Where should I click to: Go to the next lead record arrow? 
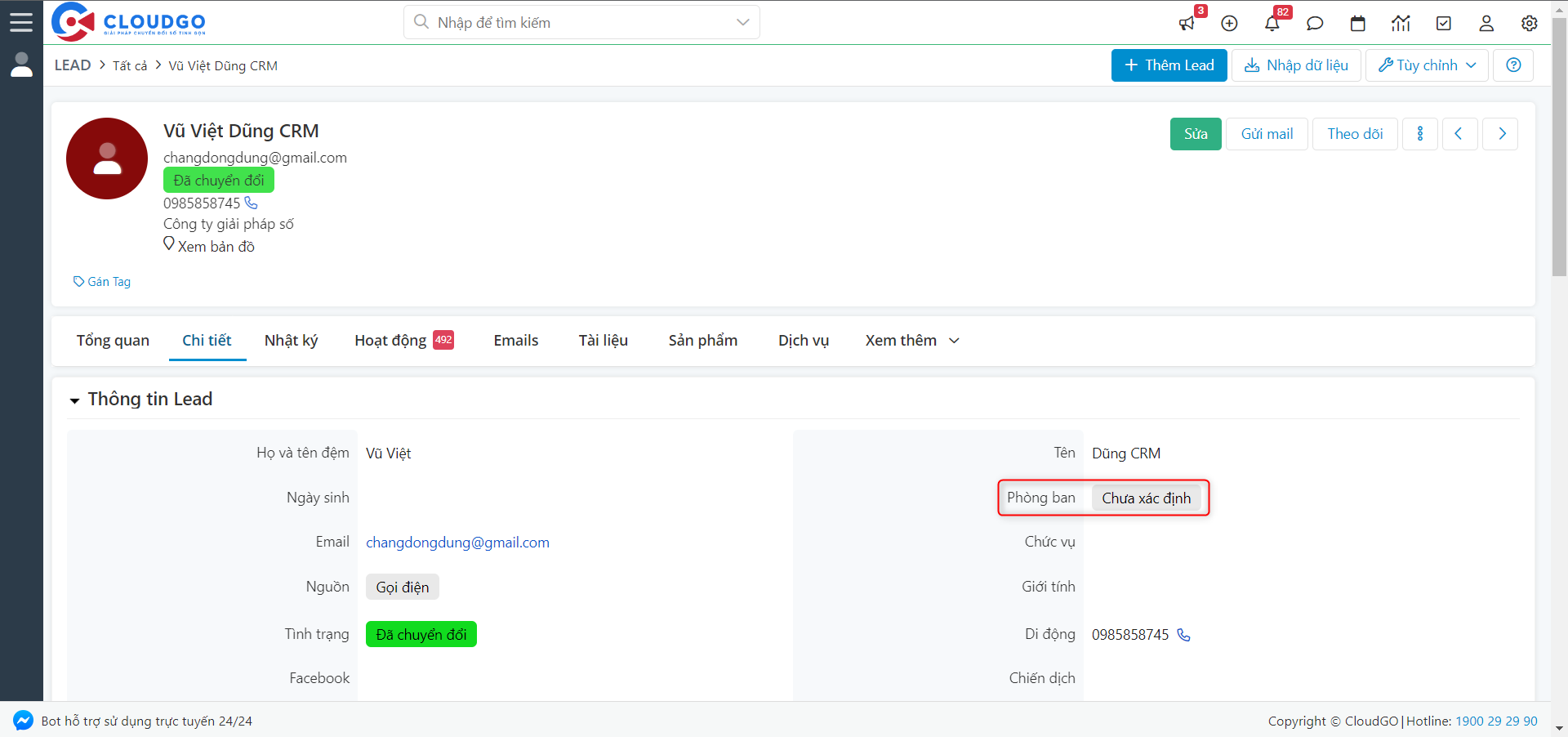pyautogui.click(x=1501, y=134)
